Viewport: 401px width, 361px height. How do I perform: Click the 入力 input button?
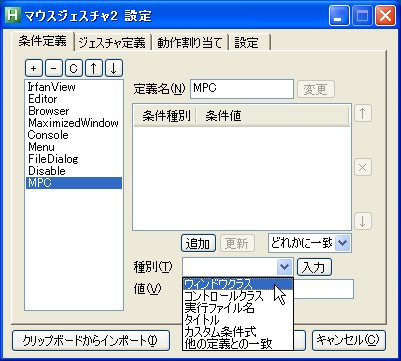[x=314, y=267]
